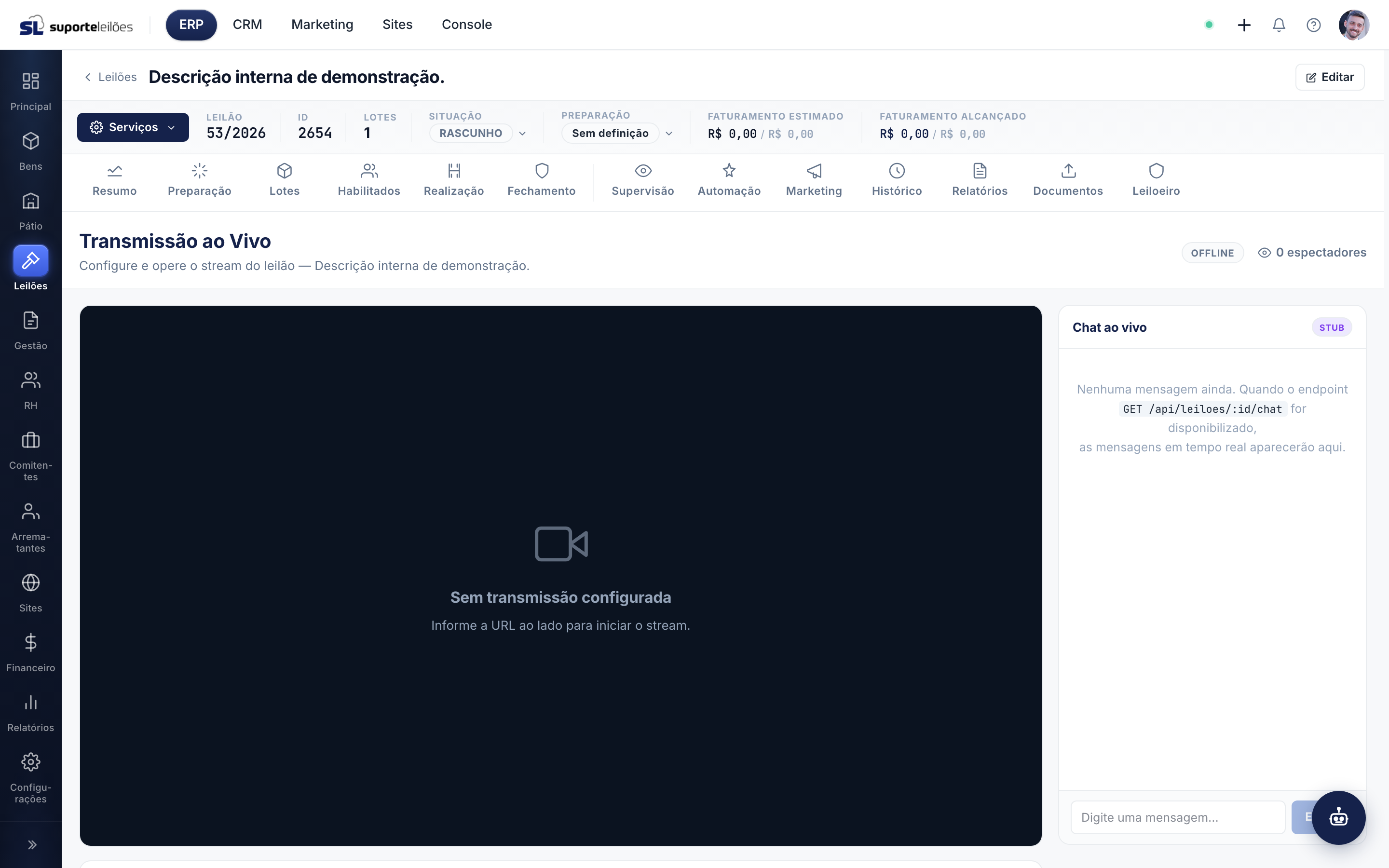1389x868 pixels.
Task: Select Leilões gavel icon in sidebar
Action: (x=30, y=260)
